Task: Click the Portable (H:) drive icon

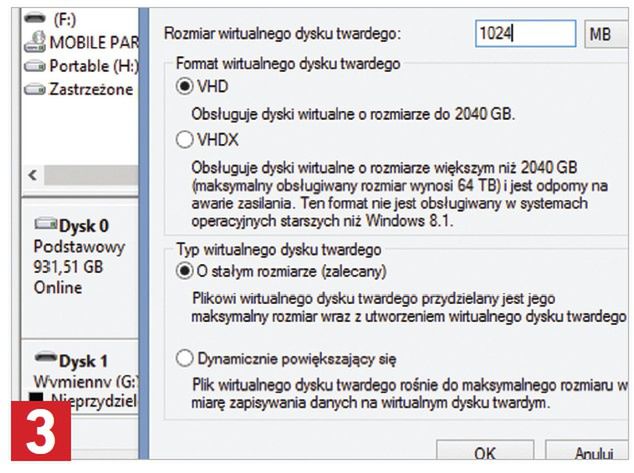Action: 34,66
